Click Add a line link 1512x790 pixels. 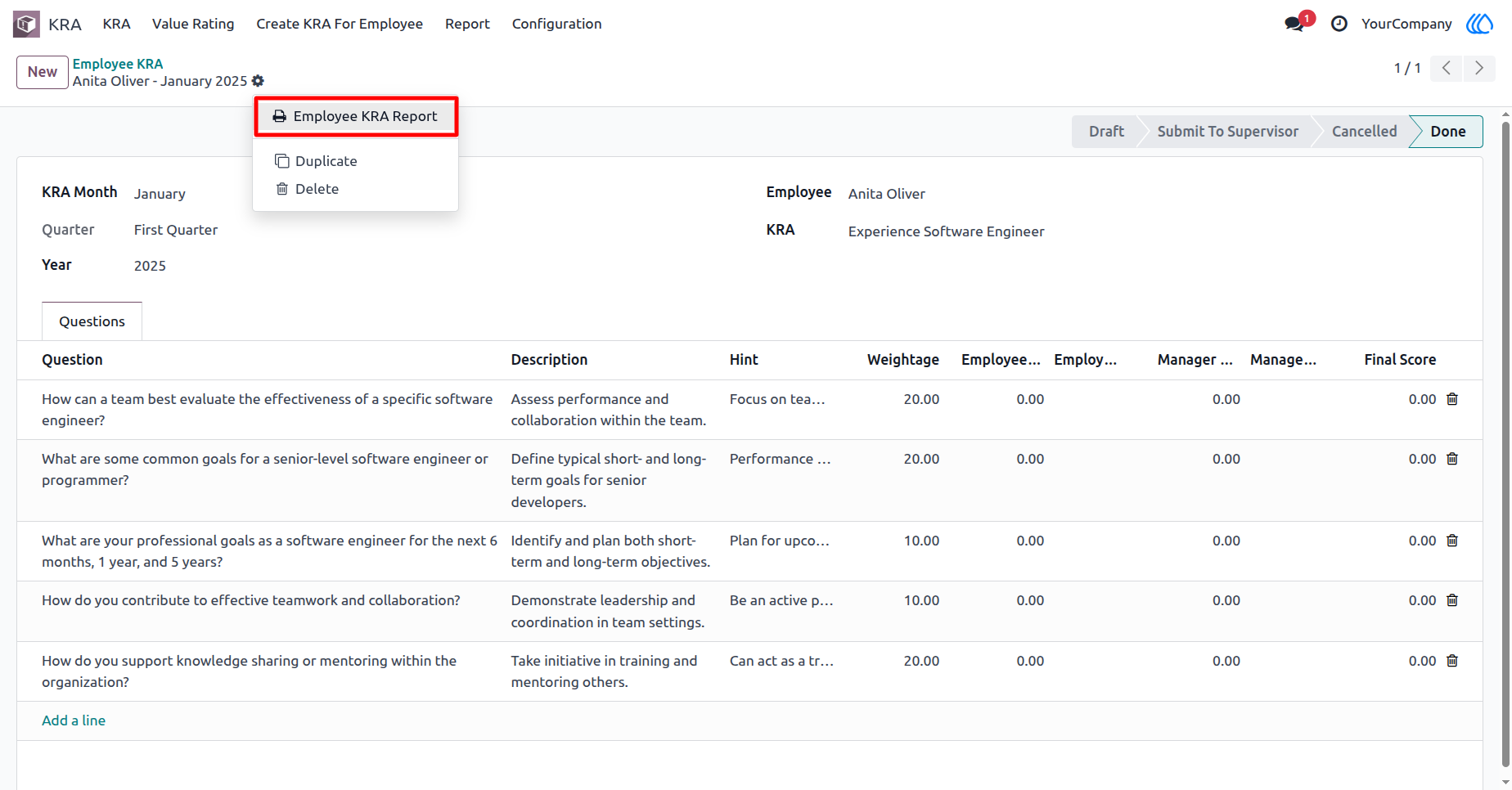[x=74, y=720]
